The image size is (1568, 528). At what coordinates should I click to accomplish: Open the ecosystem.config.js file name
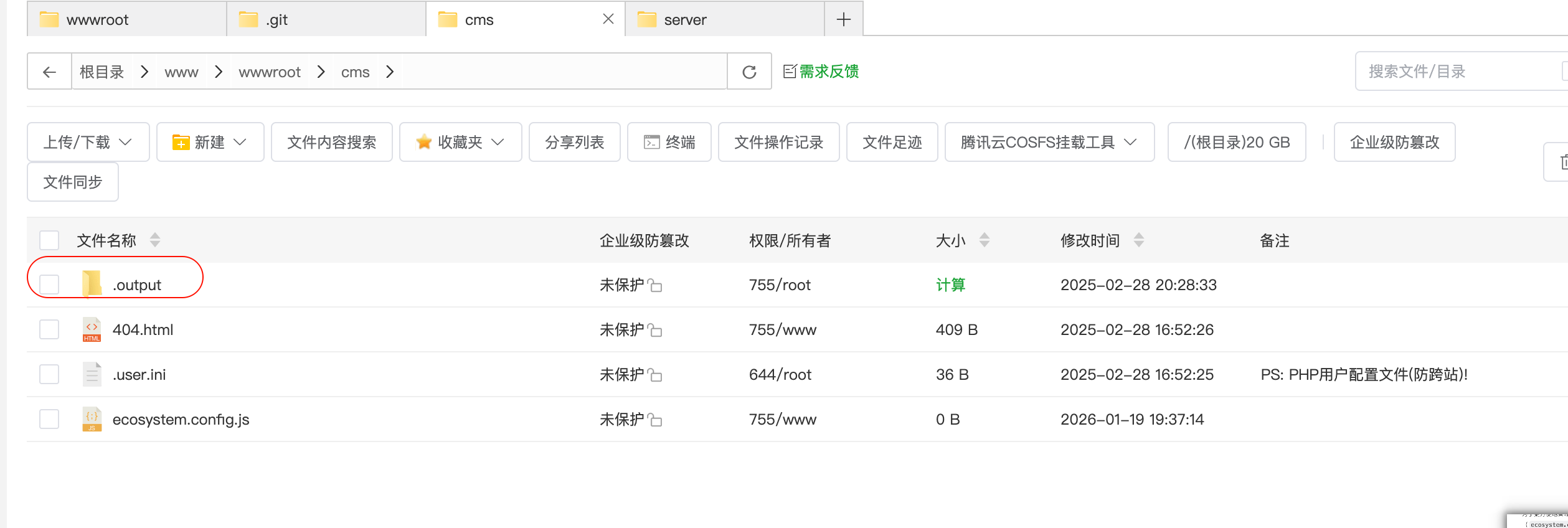click(x=181, y=419)
